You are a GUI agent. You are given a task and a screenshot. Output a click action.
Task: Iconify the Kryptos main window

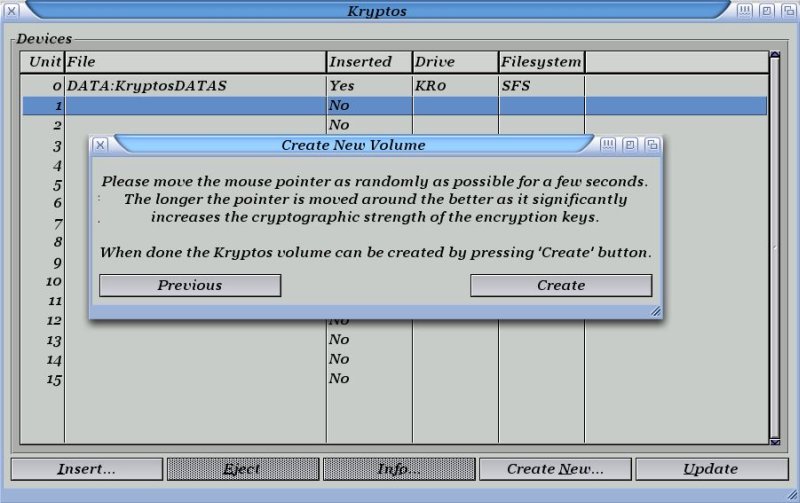(x=744, y=11)
